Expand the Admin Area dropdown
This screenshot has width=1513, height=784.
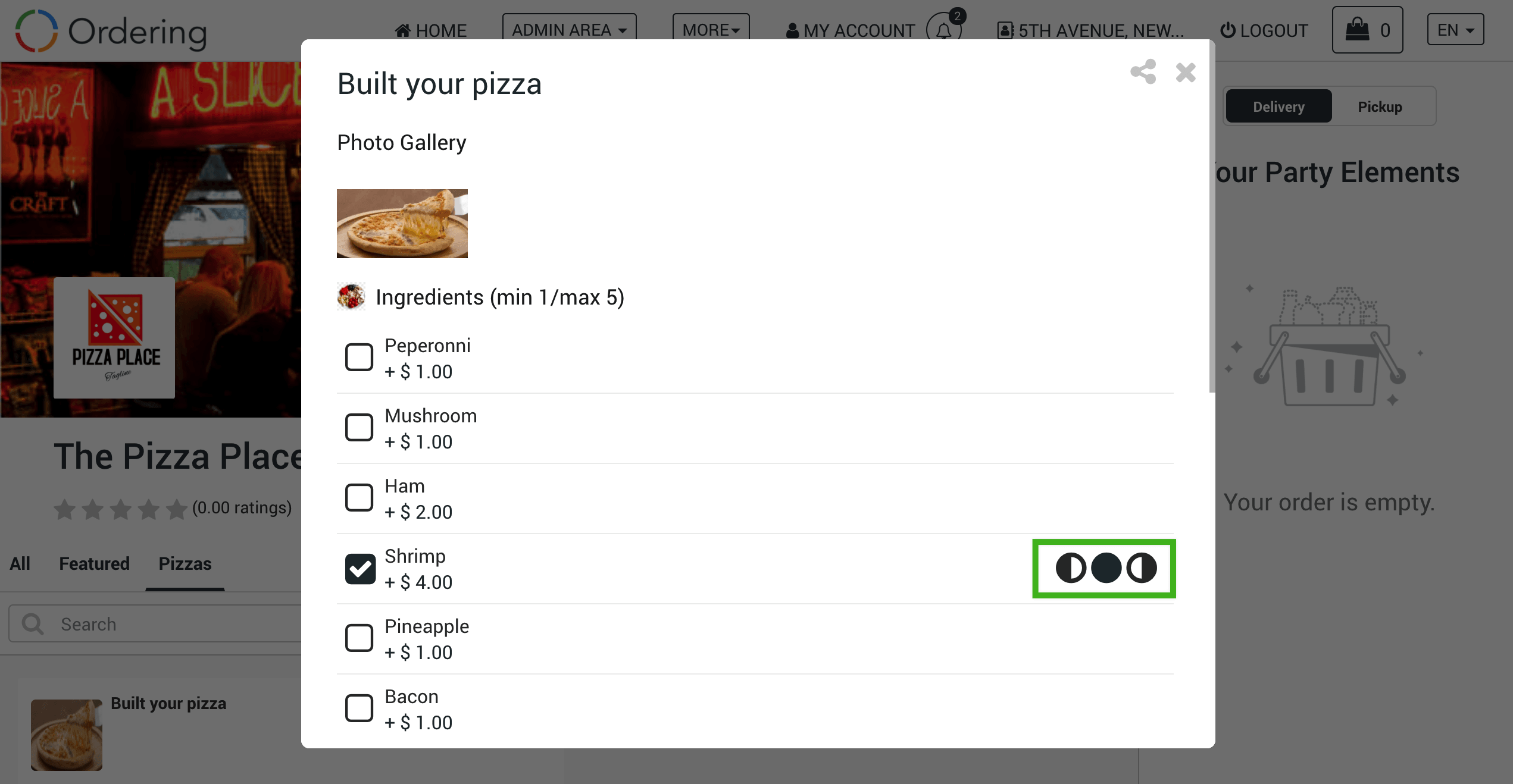click(569, 29)
